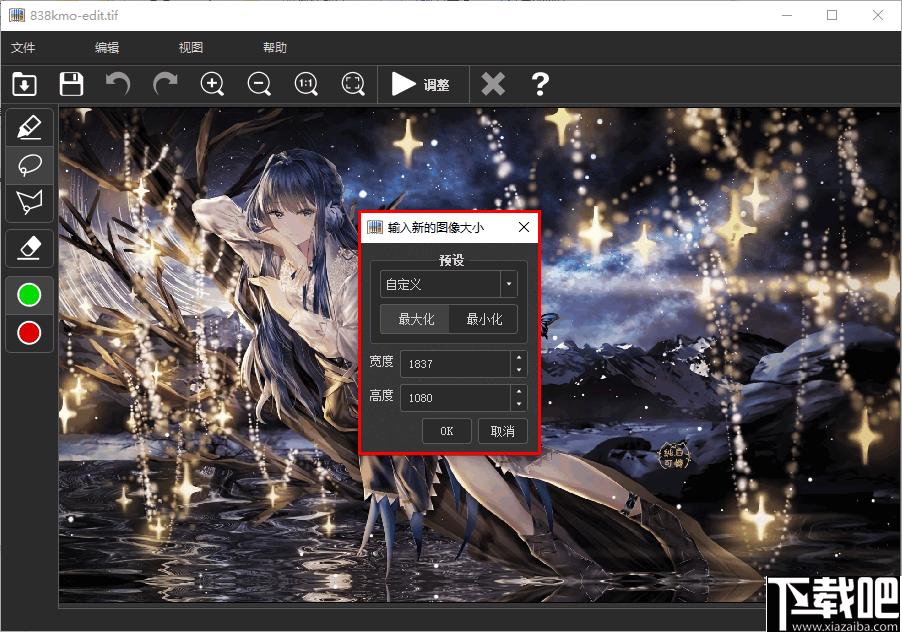The image size is (902, 632).
Task: Close the main application window
Action: click(878, 16)
